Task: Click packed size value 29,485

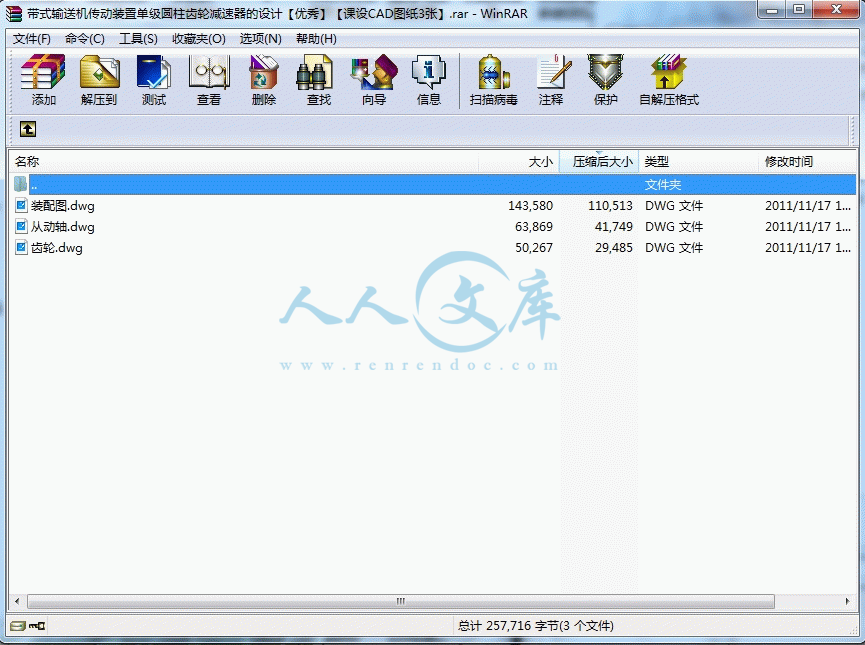Action: click(613, 248)
